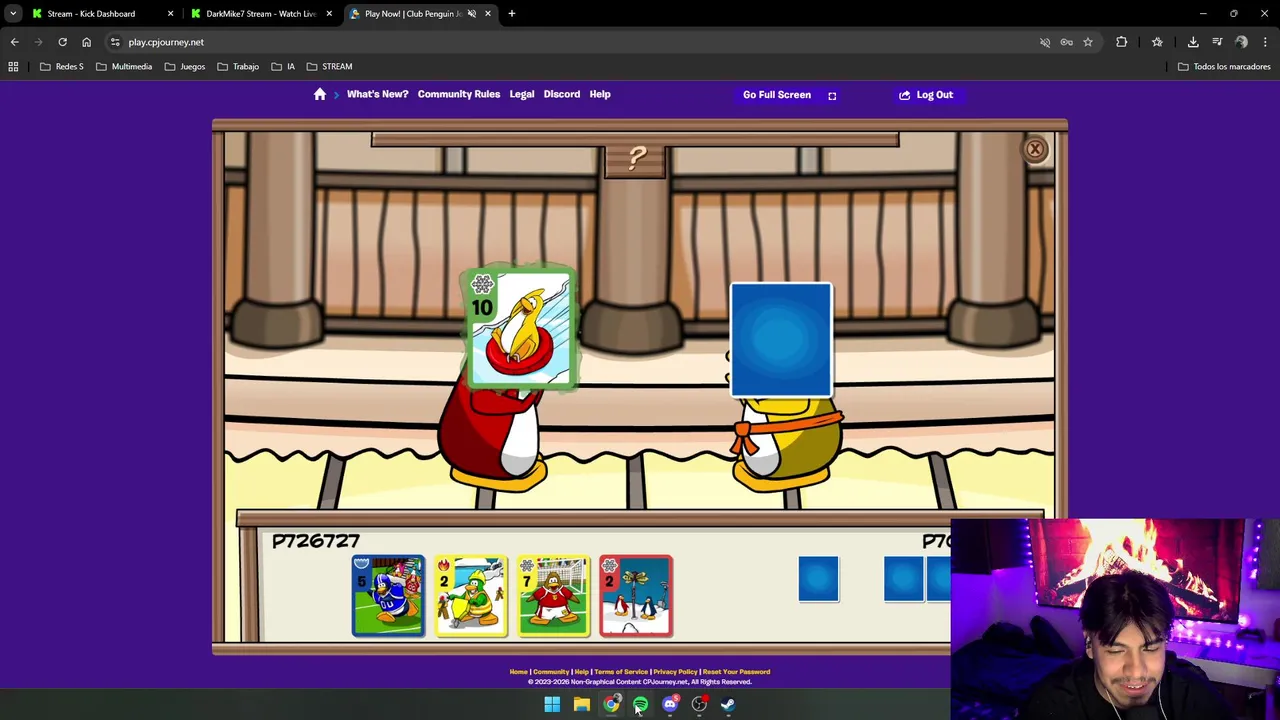Open the Multimedia bookmark folder
This screenshot has height=720, width=1280.
coord(124,66)
